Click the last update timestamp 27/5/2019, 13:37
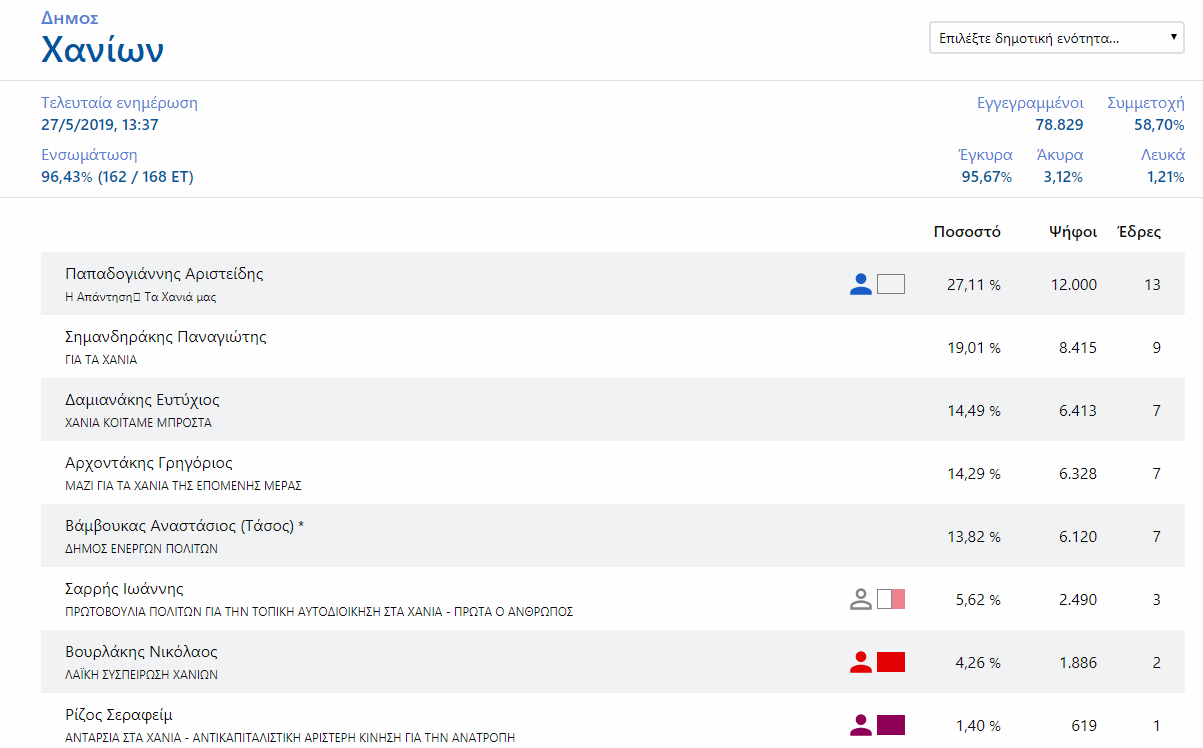Screen dimensions: 1203x748 pyautogui.click(x=100, y=125)
